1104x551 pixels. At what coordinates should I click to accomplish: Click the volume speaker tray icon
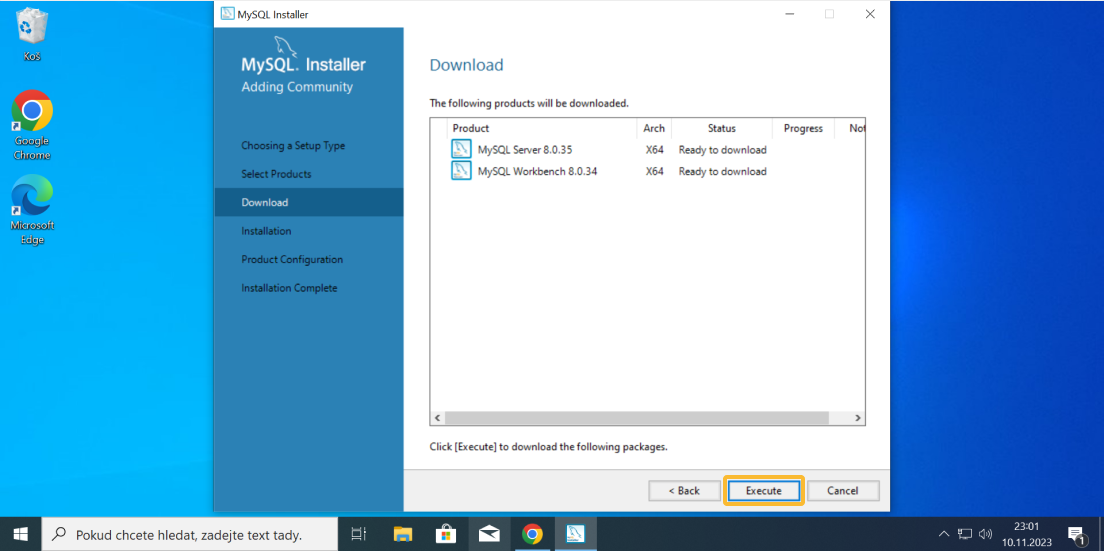[x=985, y=534]
